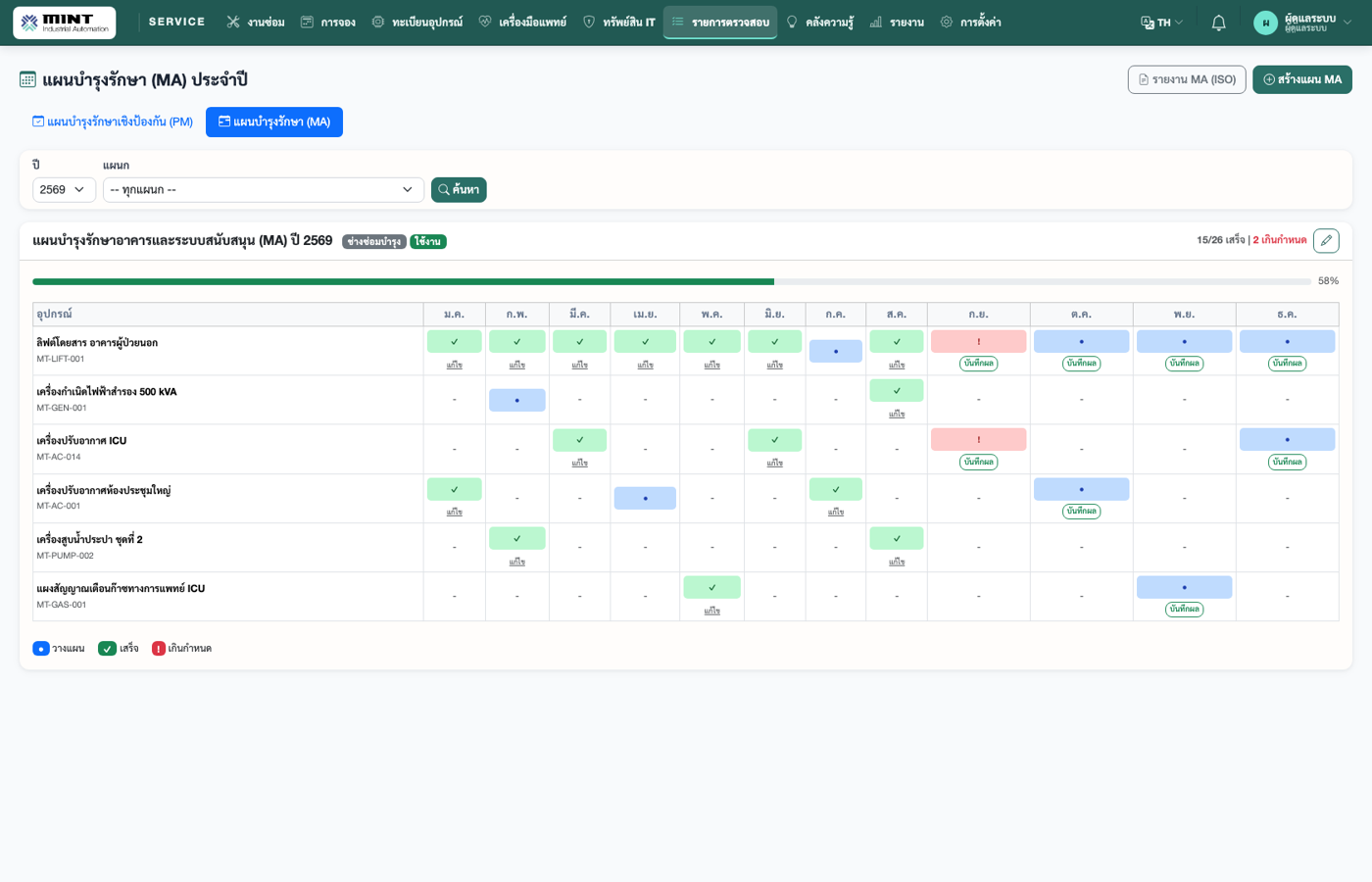The height and width of the screenshot is (882, 1372).
Task: Click the MINT Industrial Automation logo
Action: point(65,23)
